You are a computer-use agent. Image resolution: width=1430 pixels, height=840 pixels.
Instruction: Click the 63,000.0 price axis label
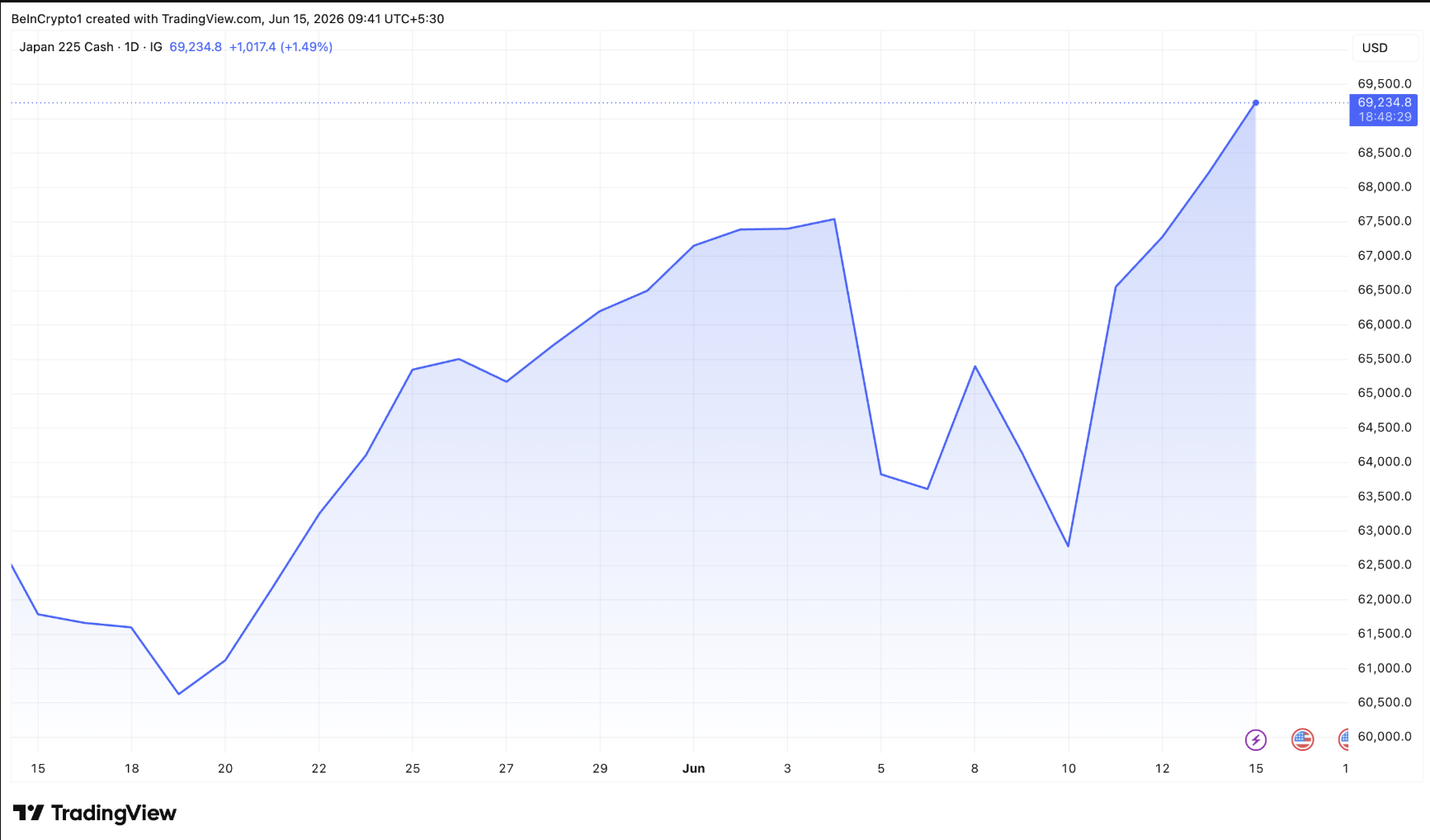[x=1385, y=531]
